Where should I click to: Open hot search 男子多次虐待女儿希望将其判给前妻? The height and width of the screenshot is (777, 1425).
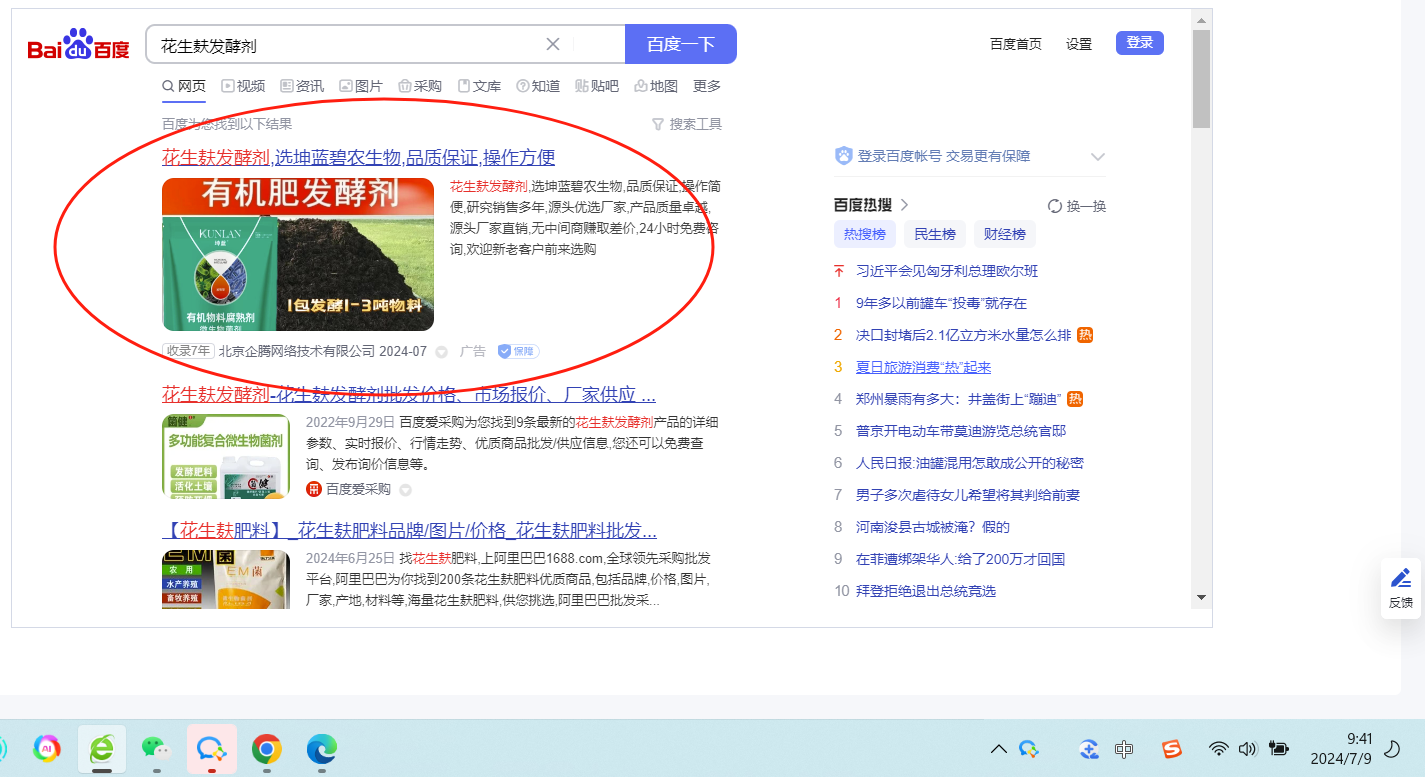(968, 495)
